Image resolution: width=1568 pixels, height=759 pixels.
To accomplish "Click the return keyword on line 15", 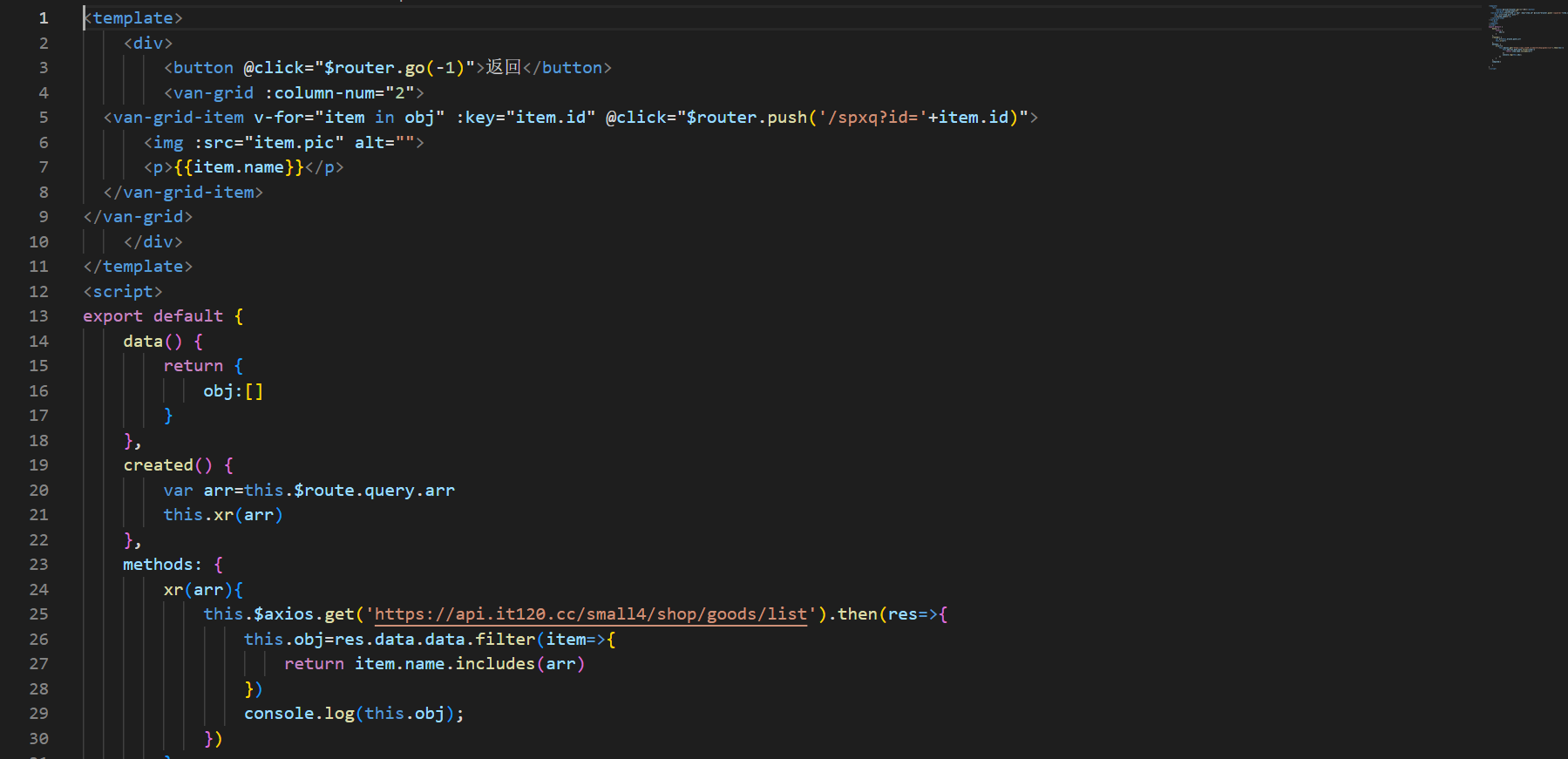I will [x=193, y=366].
